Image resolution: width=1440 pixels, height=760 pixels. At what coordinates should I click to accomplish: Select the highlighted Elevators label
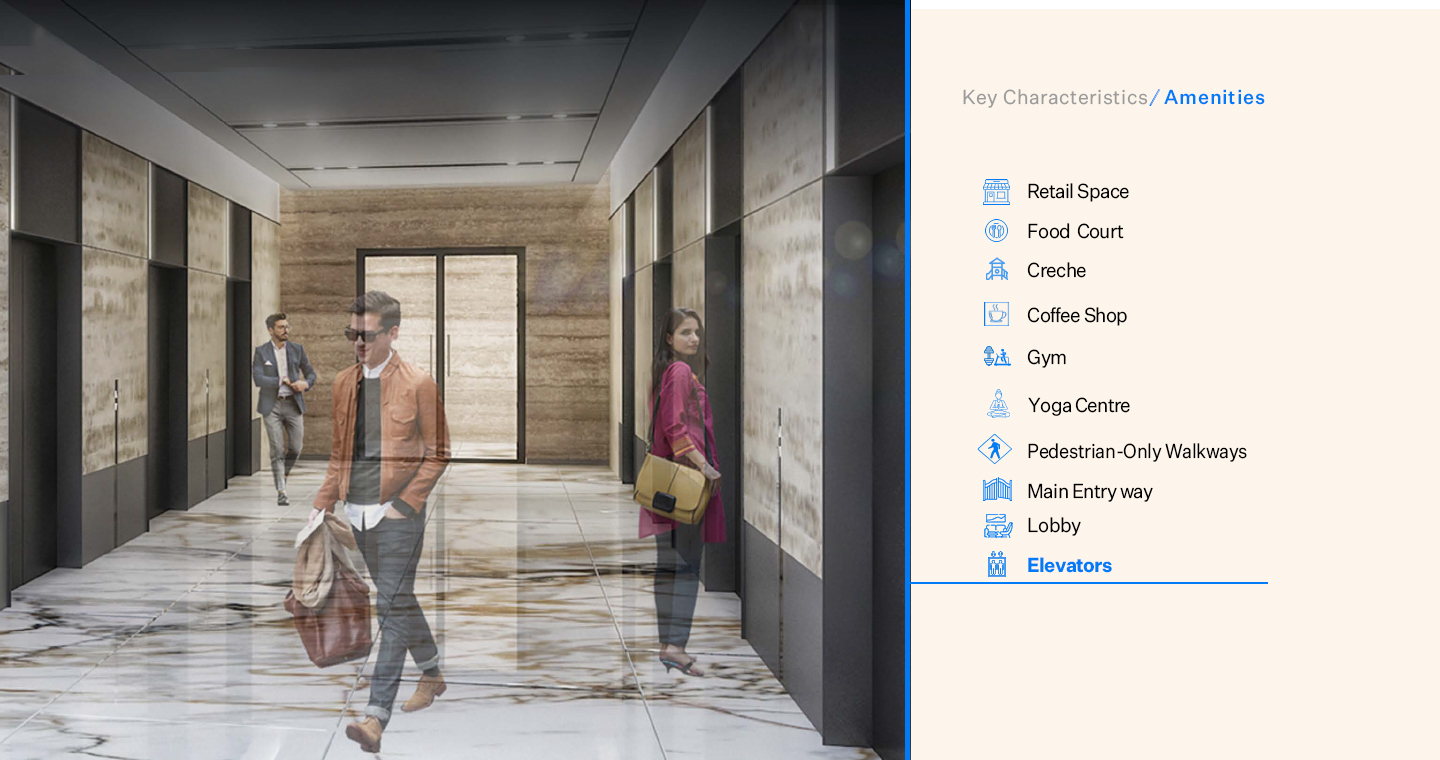(1069, 565)
